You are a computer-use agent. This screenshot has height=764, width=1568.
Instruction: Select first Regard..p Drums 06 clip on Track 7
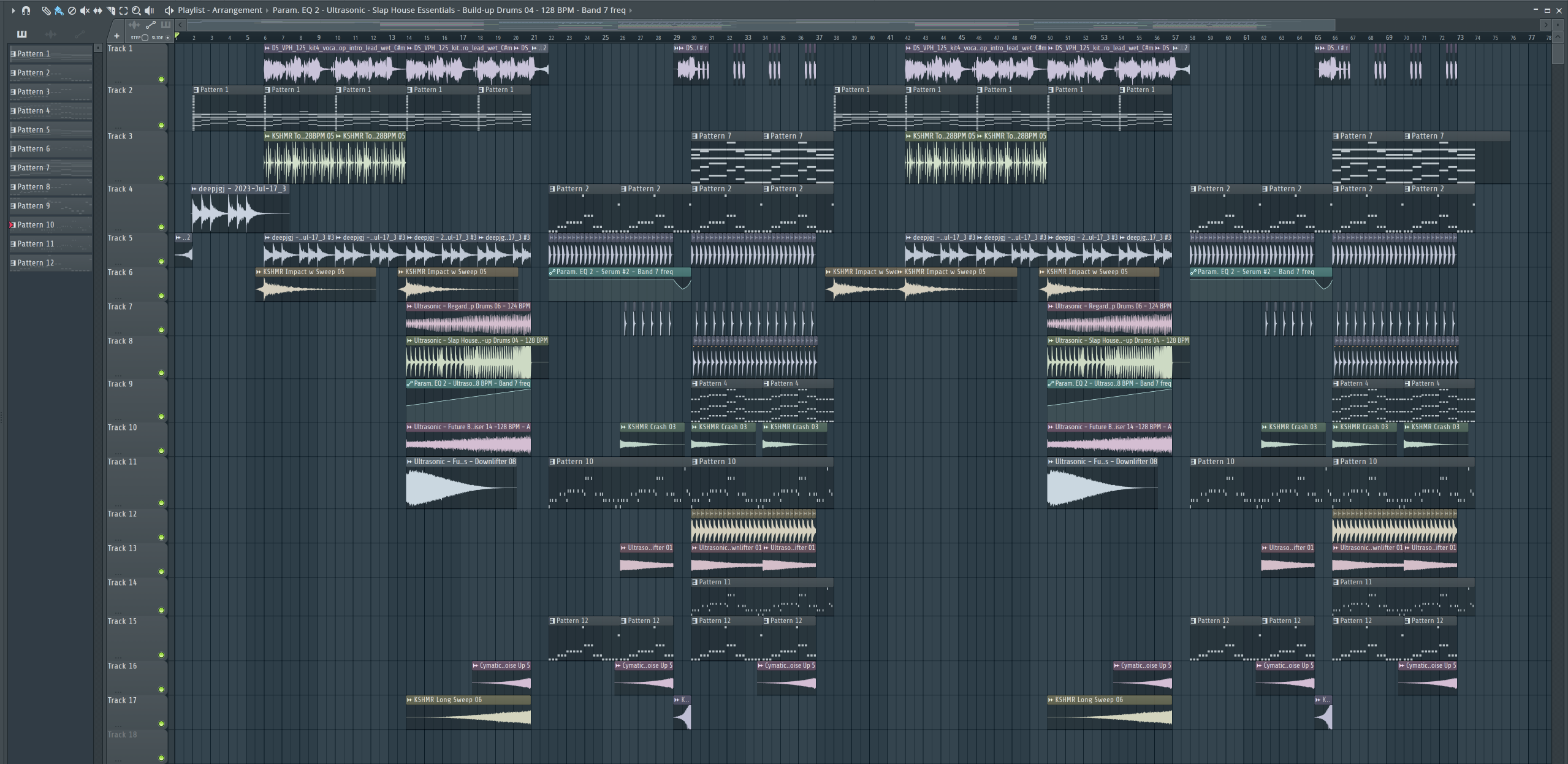[468, 319]
